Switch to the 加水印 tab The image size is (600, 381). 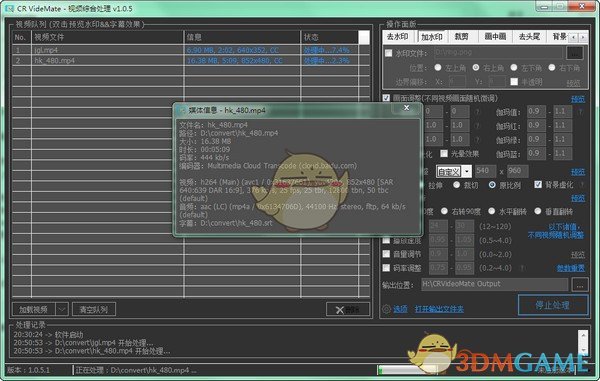coord(432,37)
